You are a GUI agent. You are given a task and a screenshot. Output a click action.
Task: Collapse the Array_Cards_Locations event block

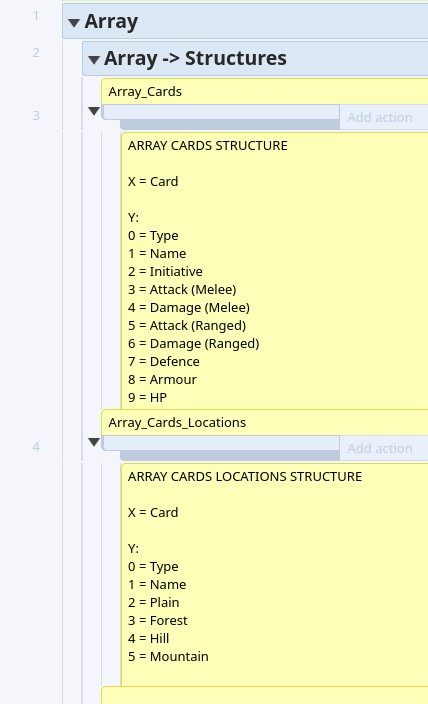pyautogui.click(x=93, y=442)
